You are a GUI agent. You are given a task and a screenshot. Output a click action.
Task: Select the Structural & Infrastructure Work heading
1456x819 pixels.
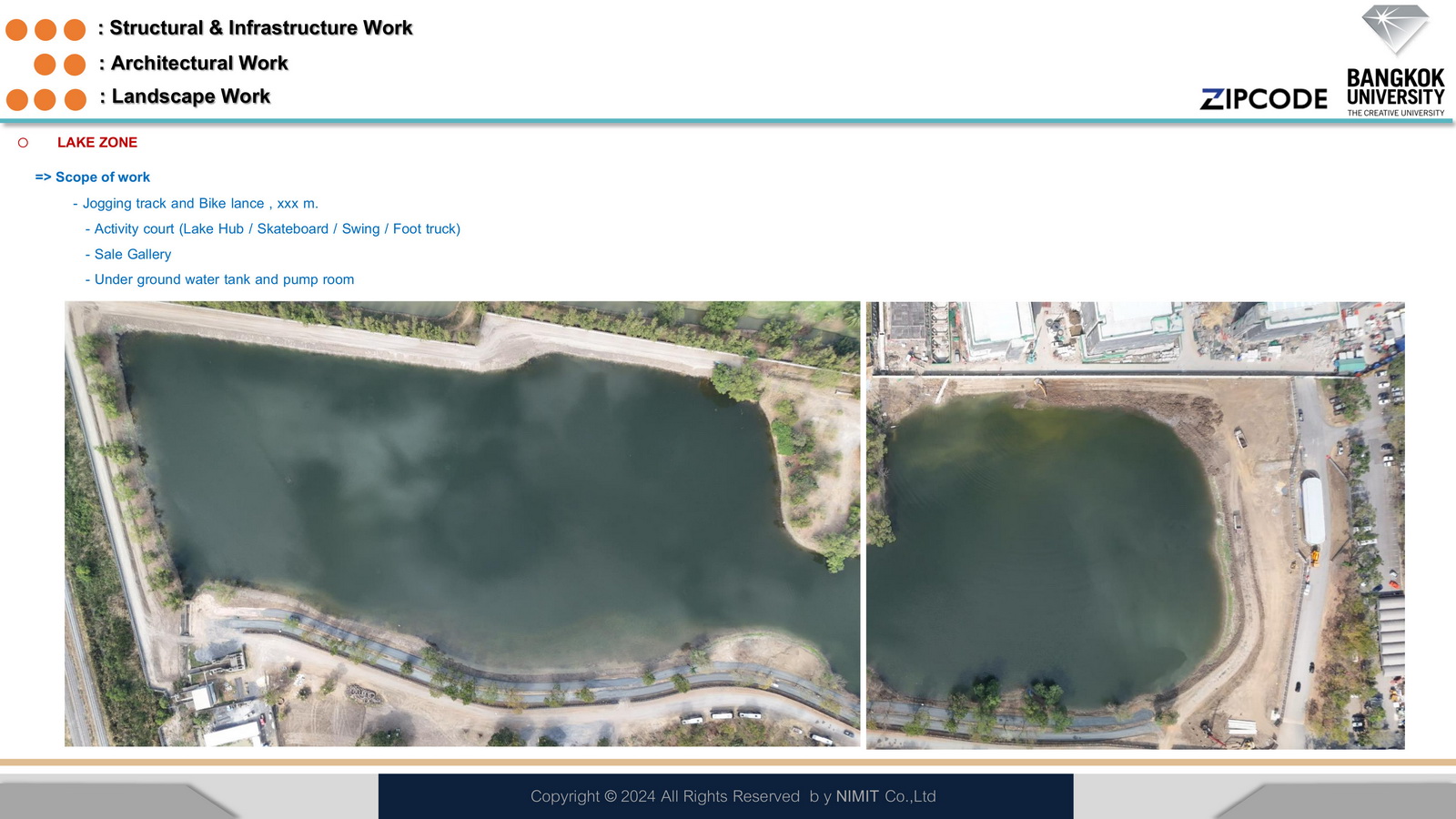tap(260, 28)
